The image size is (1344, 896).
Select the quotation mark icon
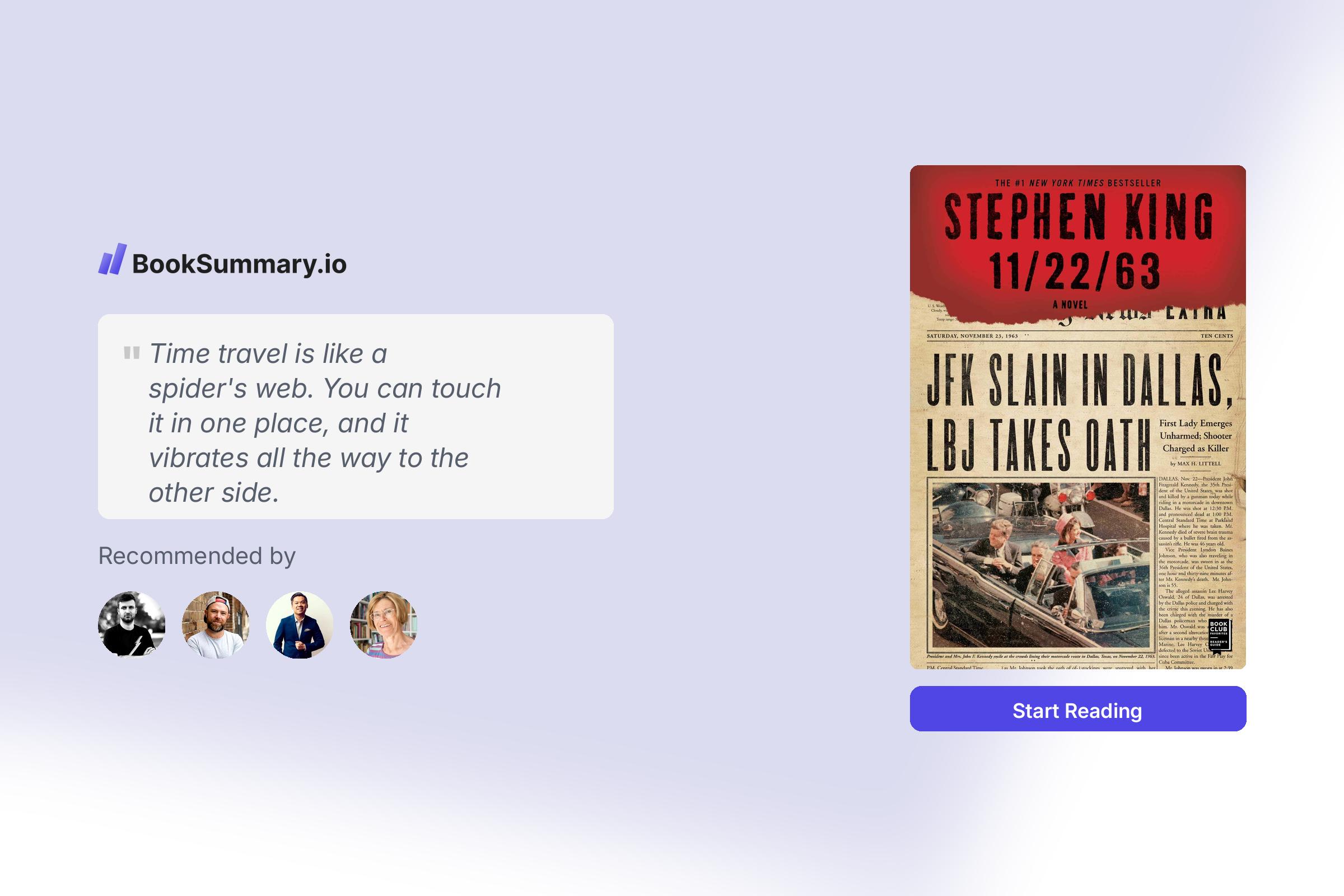pos(133,353)
